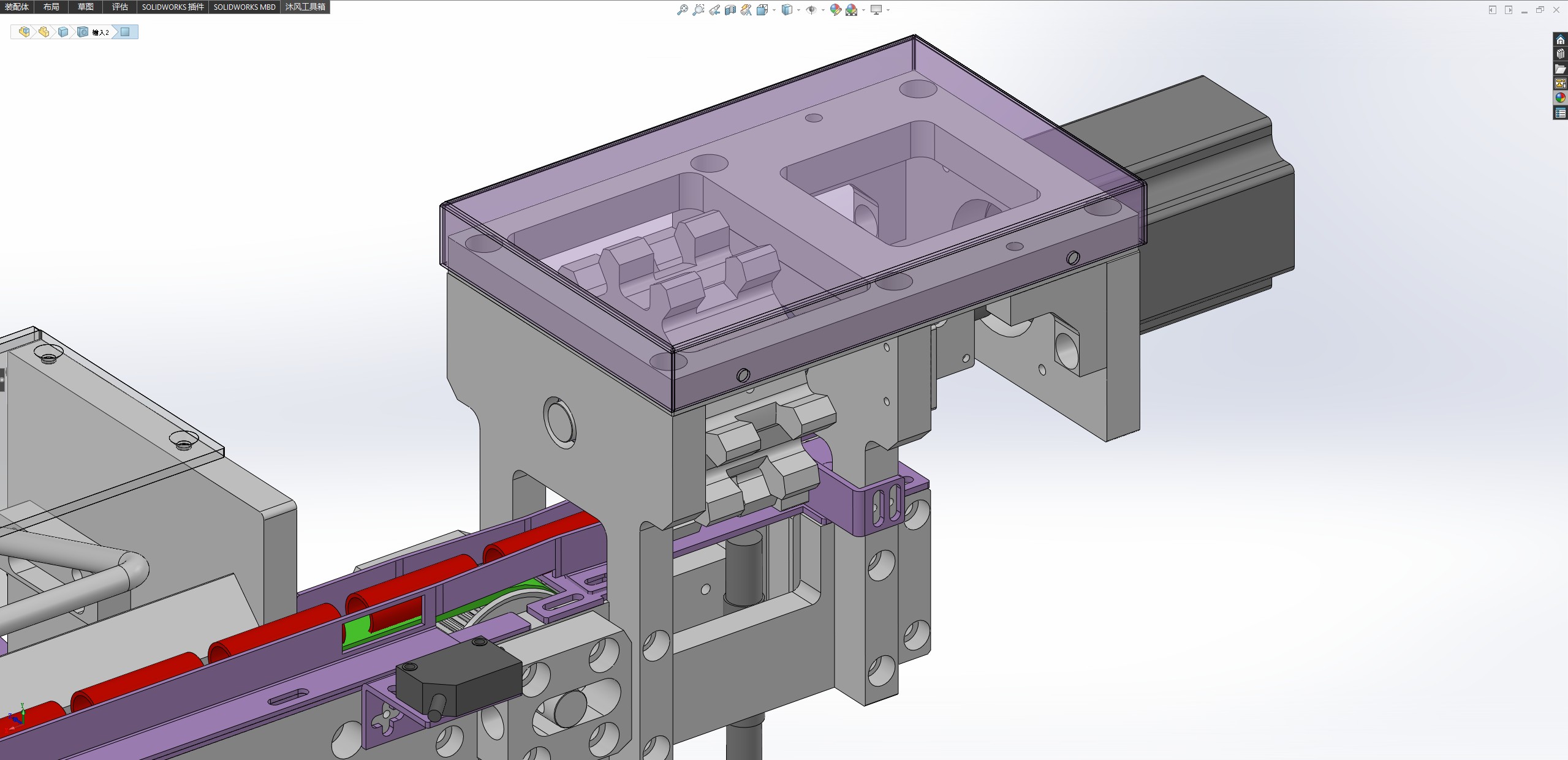This screenshot has height=760, width=1568.
Task: Open the Design Library pane
Action: (1560, 55)
